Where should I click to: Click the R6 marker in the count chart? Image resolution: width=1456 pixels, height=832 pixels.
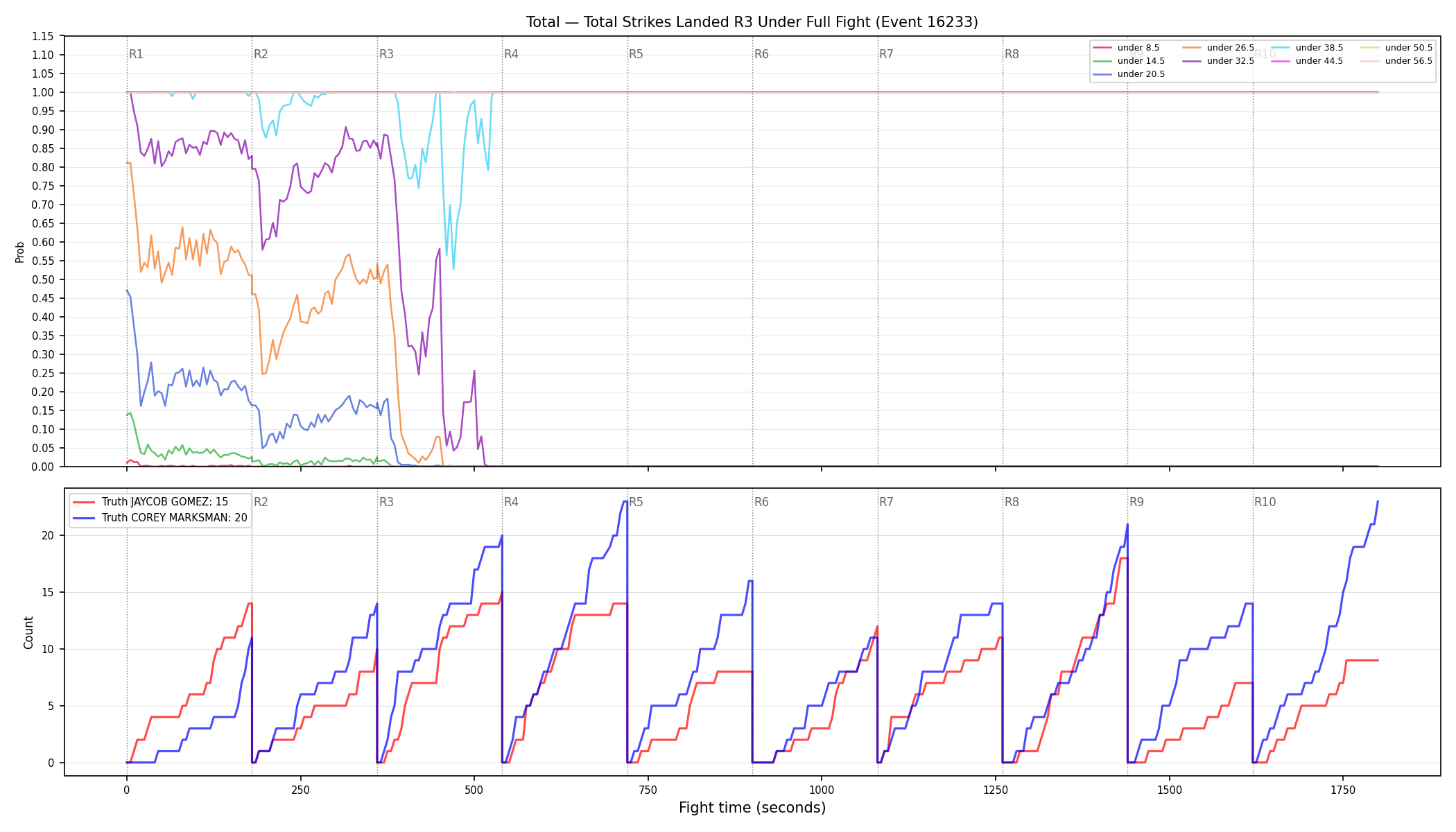(761, 502)
